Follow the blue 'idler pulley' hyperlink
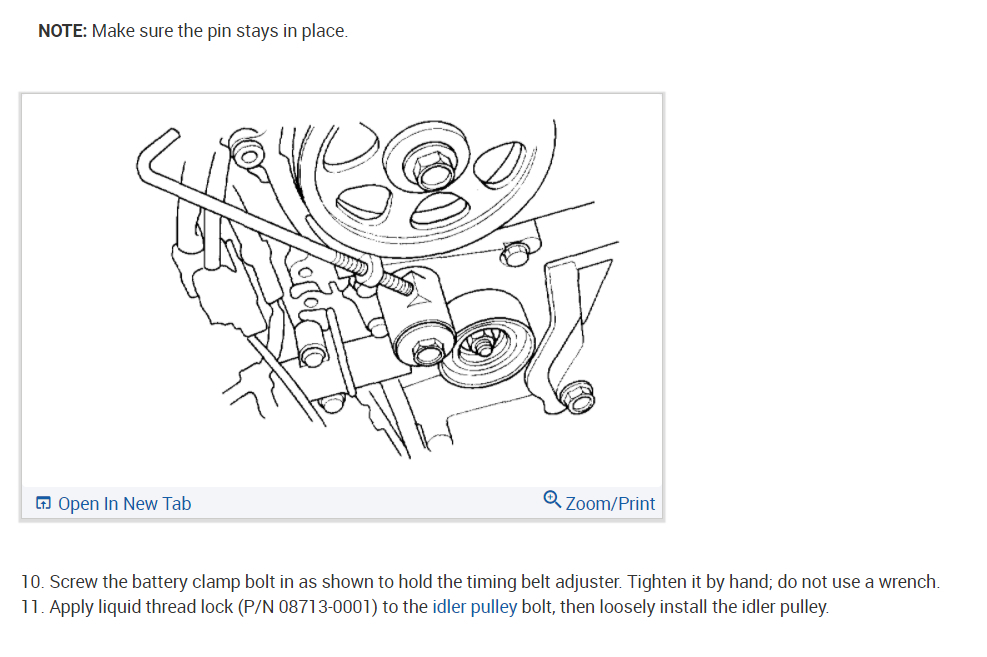The height and width of the screenshot is (657, 987). (x=474, y=607)
